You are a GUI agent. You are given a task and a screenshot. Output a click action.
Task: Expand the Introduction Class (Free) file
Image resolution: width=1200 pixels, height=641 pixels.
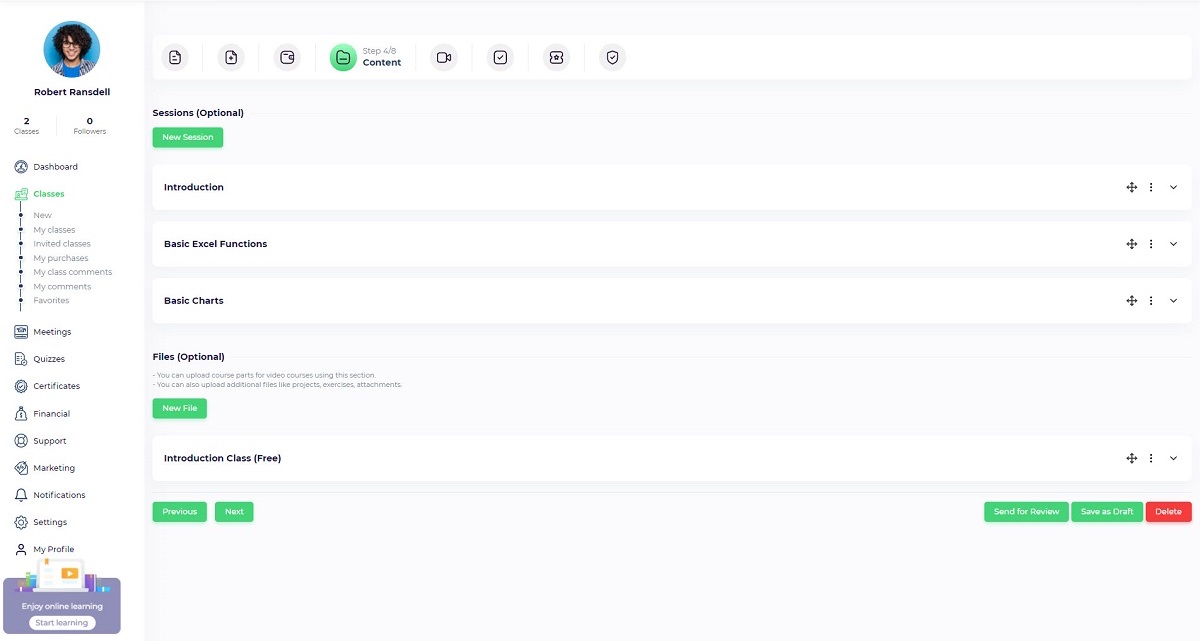point(1174,459)
